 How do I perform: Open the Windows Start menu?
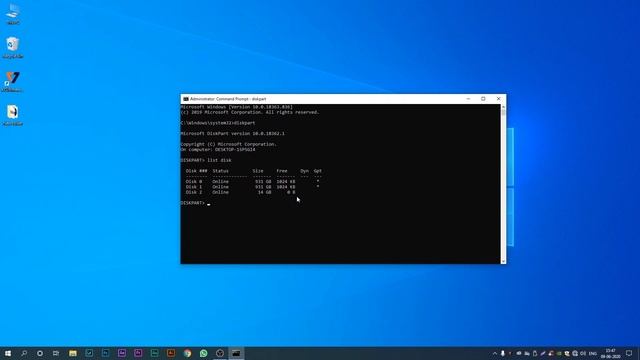(8, 353)
